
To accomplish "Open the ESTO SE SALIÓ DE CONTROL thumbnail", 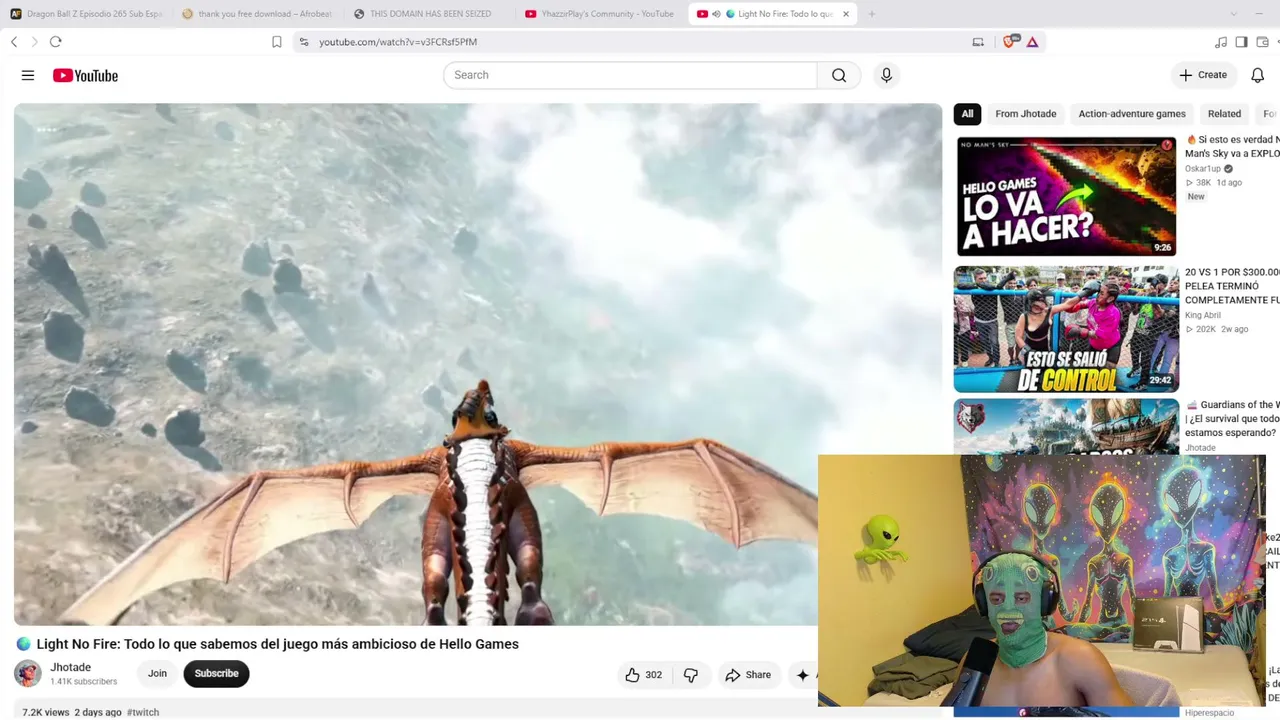I will pos(1066,329).
